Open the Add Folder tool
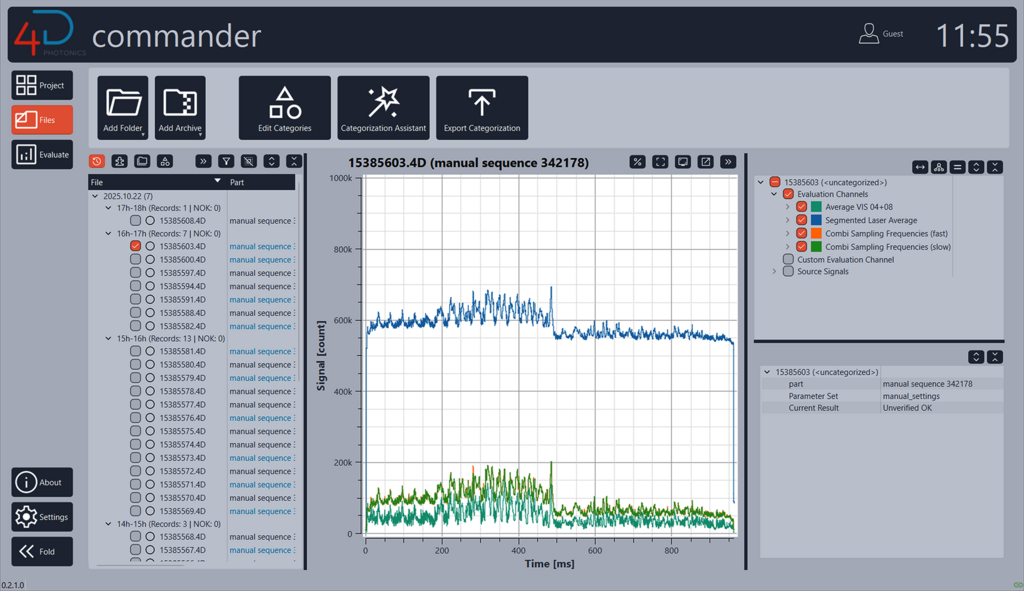 (x=123, y=108)
